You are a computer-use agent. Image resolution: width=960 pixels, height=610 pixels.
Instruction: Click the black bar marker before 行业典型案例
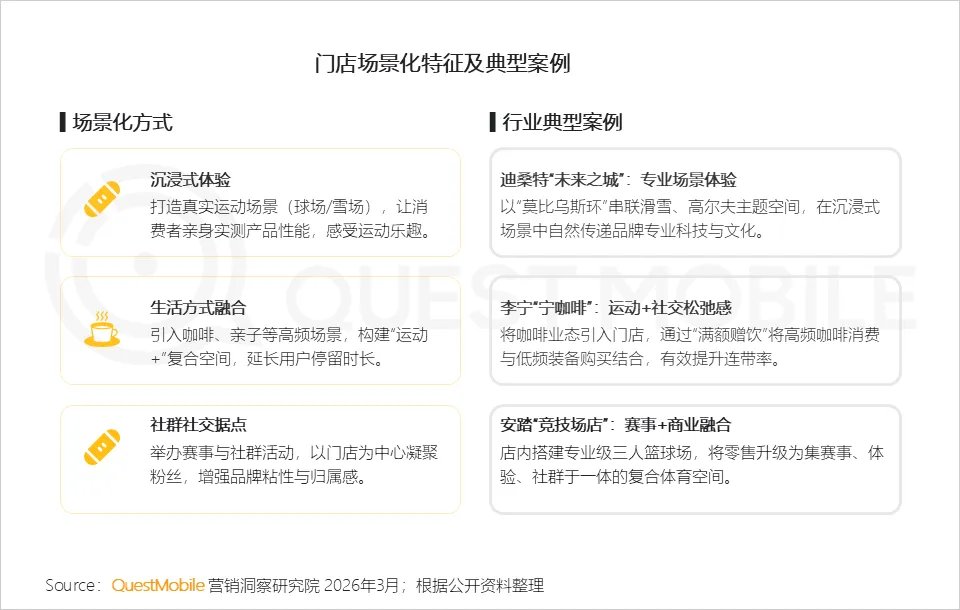click(493, 123)
